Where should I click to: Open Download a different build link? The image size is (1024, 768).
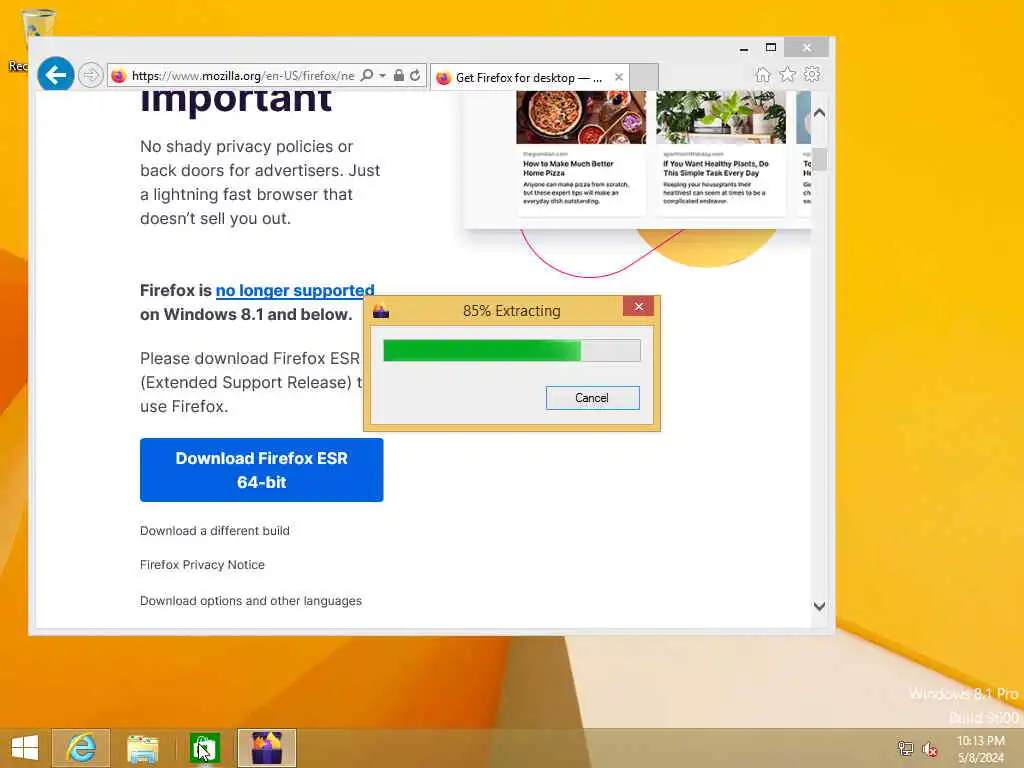(214, 531)
